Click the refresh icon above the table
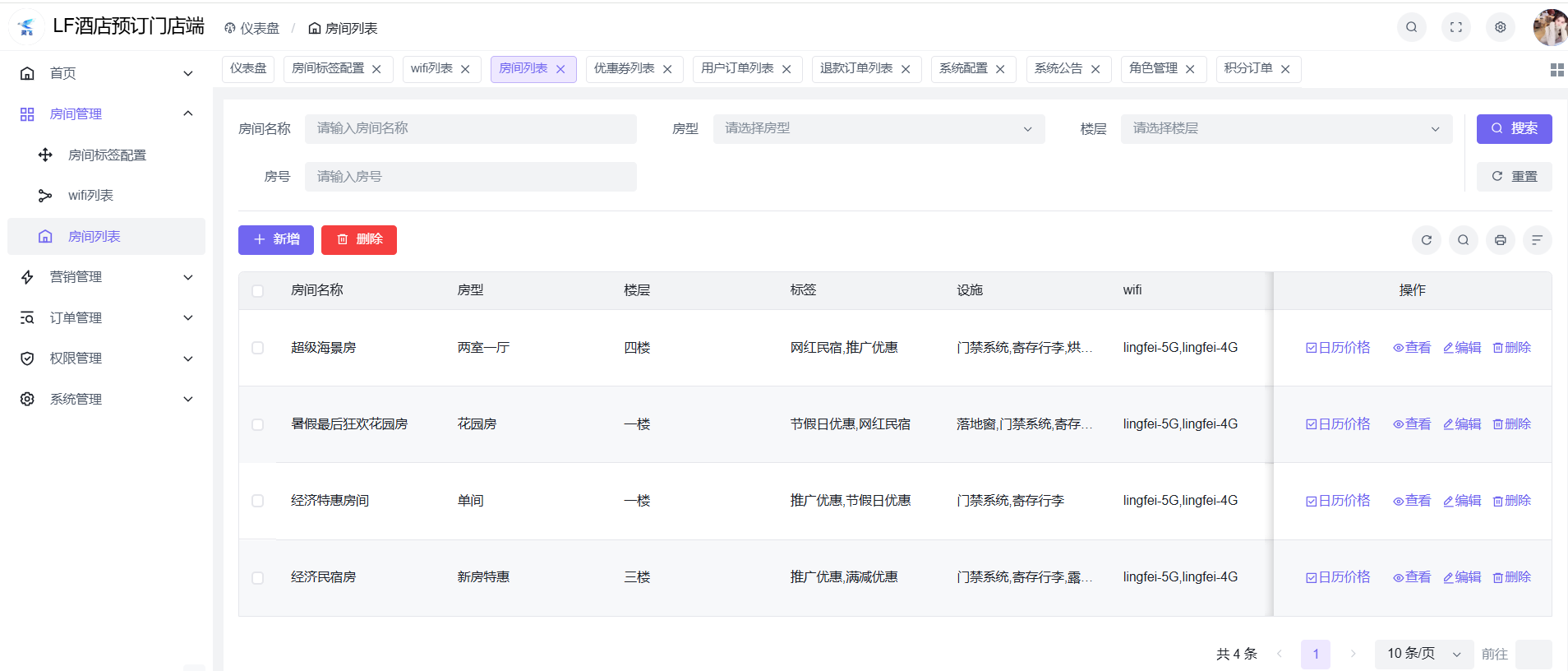The height and width of the screenshot is (671, 1568). [1427, 240]
